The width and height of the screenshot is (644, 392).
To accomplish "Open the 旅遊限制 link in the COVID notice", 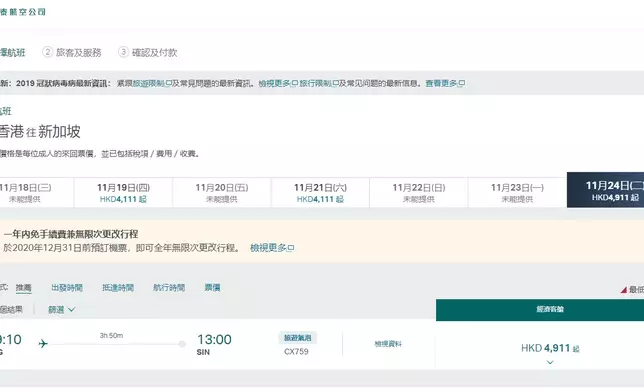I will point(152,83).
